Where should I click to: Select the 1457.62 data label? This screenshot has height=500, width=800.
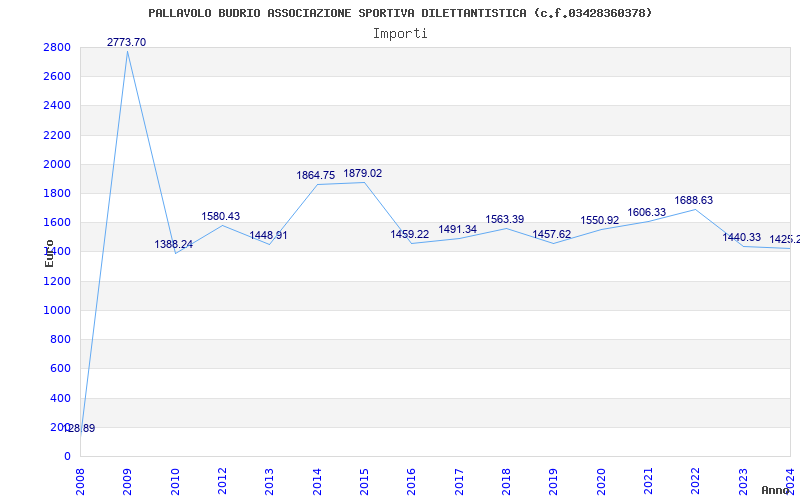(x=552, y=234)
